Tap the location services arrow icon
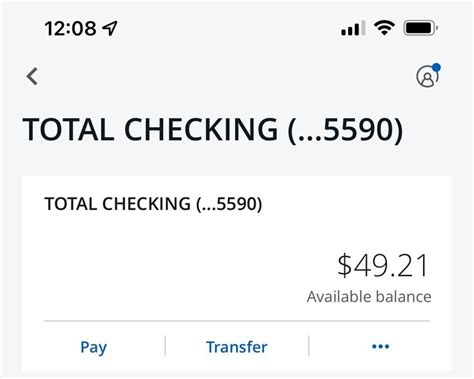The width and height of the screenshot is (474, 379). click(110, 28)
